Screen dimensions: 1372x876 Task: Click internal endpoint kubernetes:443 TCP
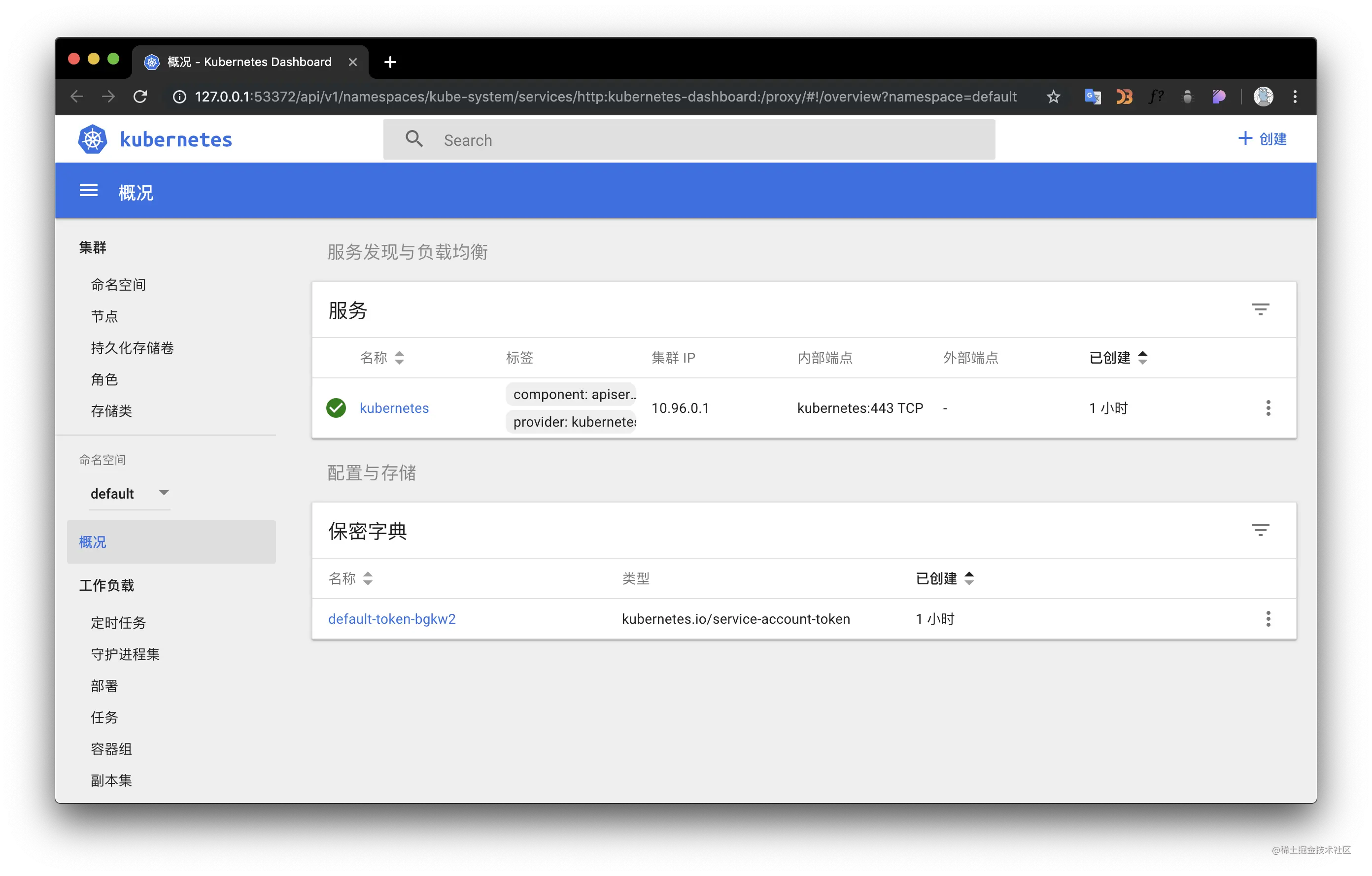[860, 408]
